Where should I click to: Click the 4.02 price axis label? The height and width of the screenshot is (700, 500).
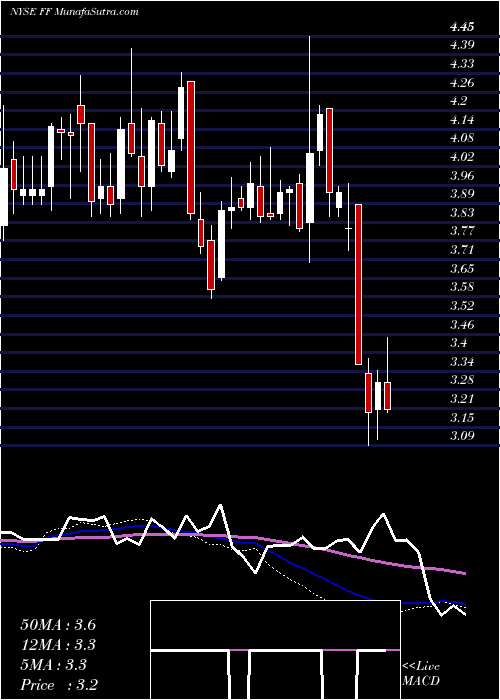pyautogui.click(x=462, y=157)
